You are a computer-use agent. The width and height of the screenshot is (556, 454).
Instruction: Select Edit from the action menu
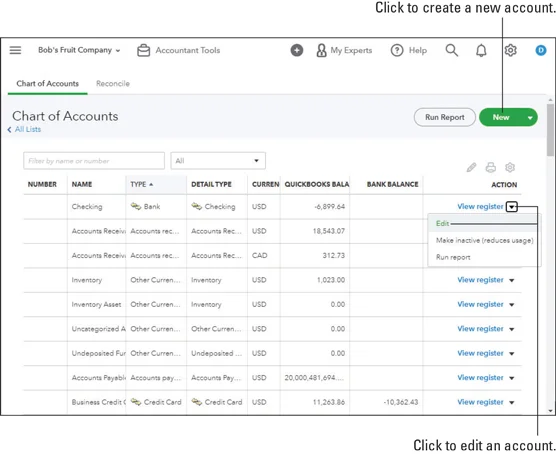click(443, 223)
